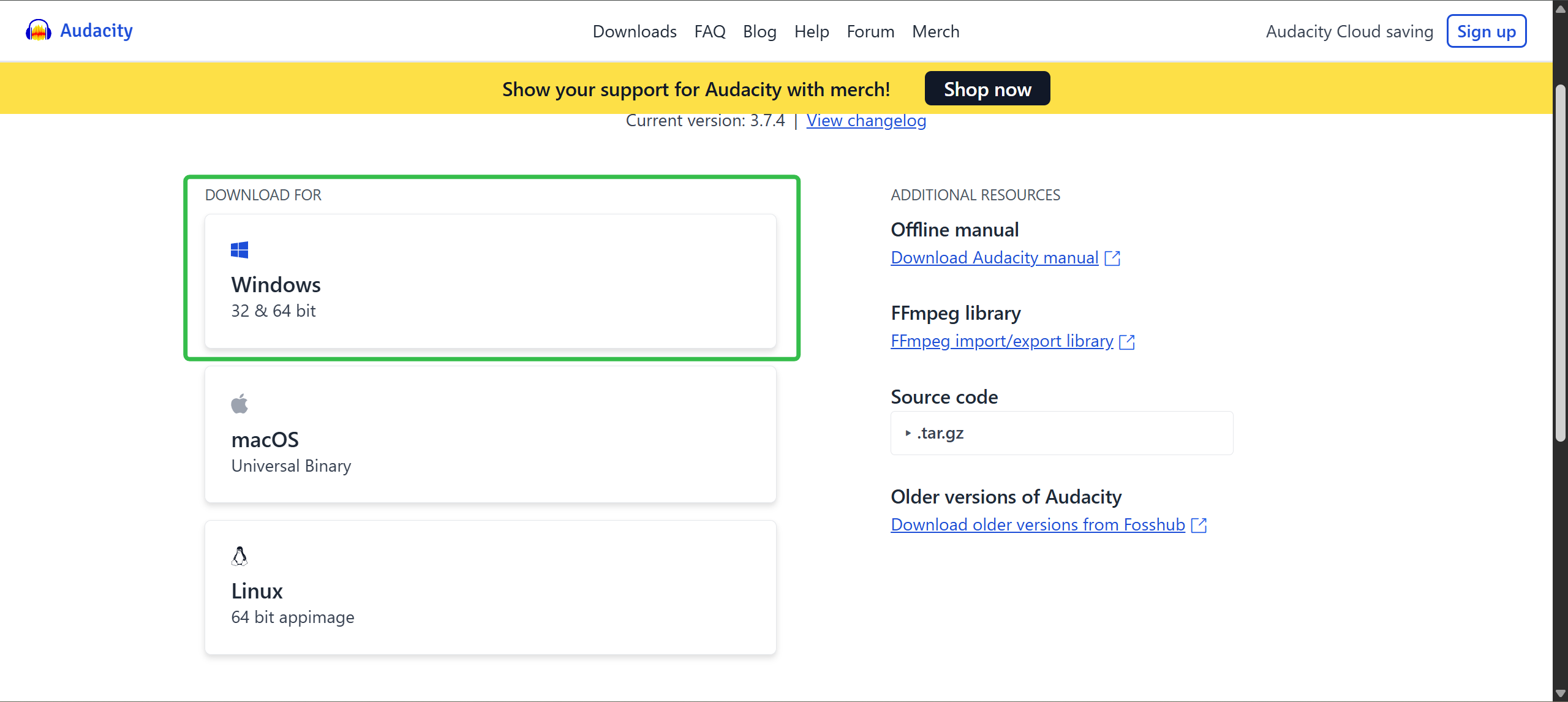Go to the Blog navigation link
Viewport: 1568px width, 702px height.
[759, 31]
